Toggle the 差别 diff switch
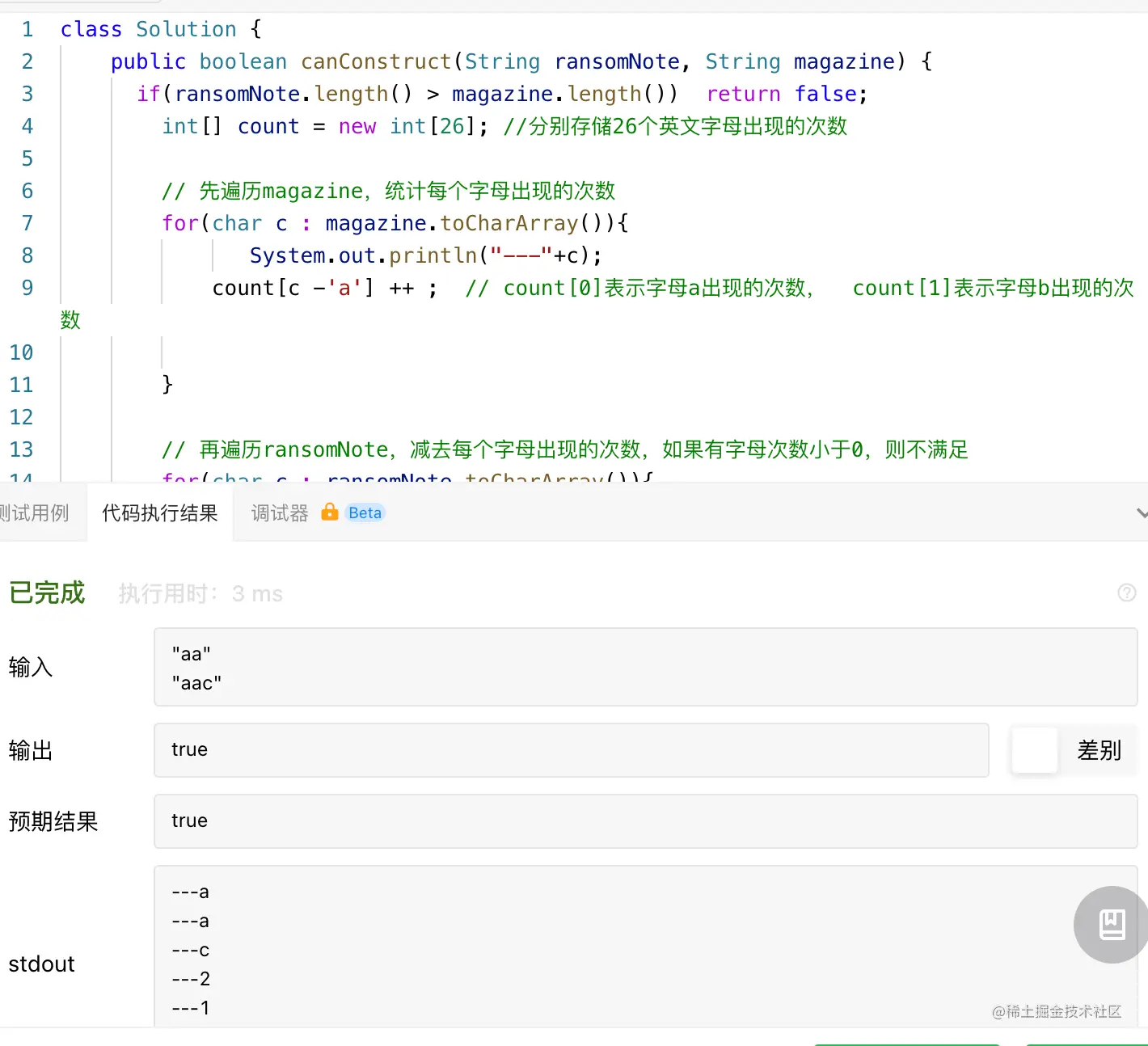The width and height of the screenshot is (1148, 1046). point(1074,750)
